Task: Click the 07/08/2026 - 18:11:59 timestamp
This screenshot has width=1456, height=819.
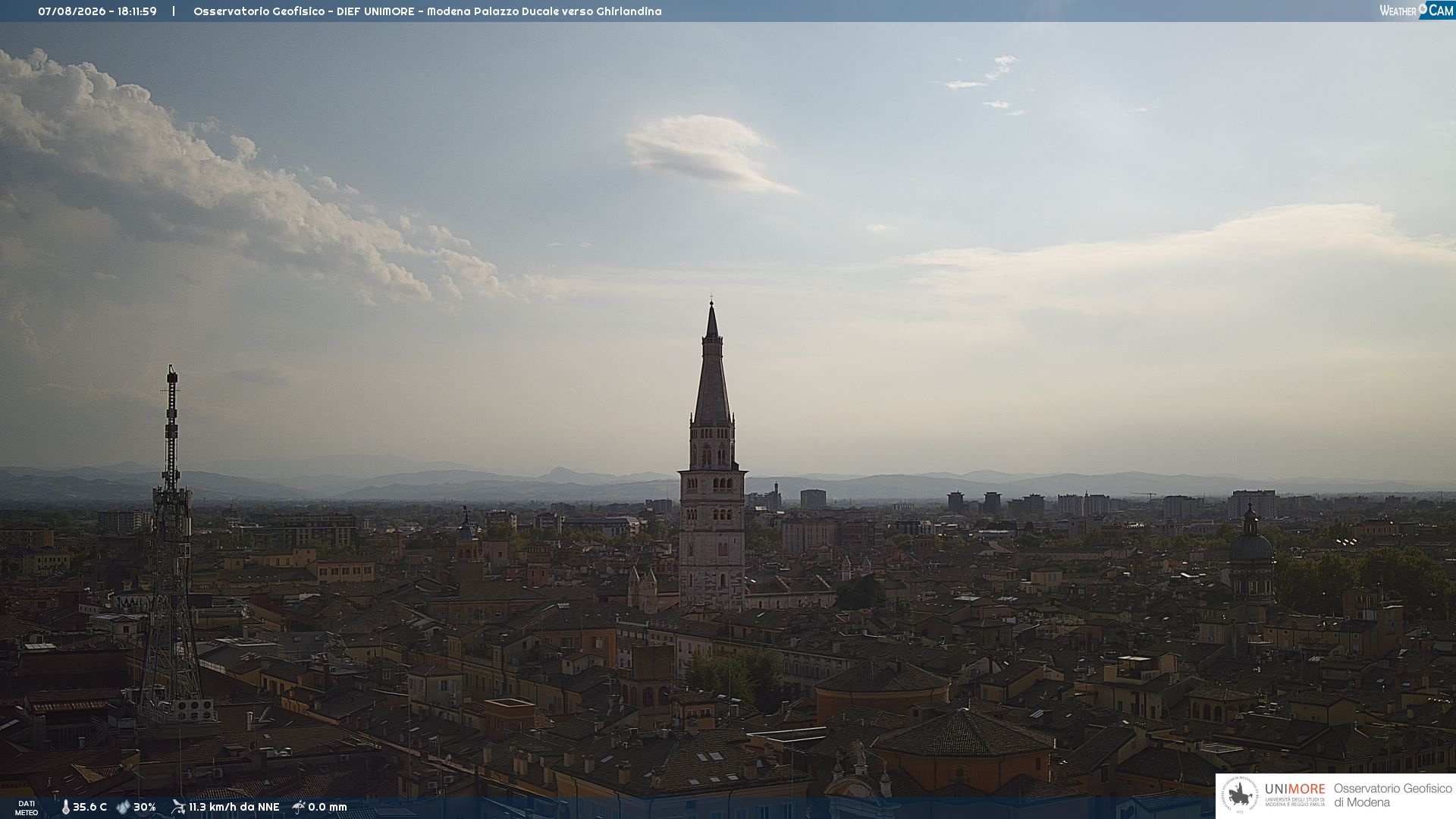Action: pos(97,11)
